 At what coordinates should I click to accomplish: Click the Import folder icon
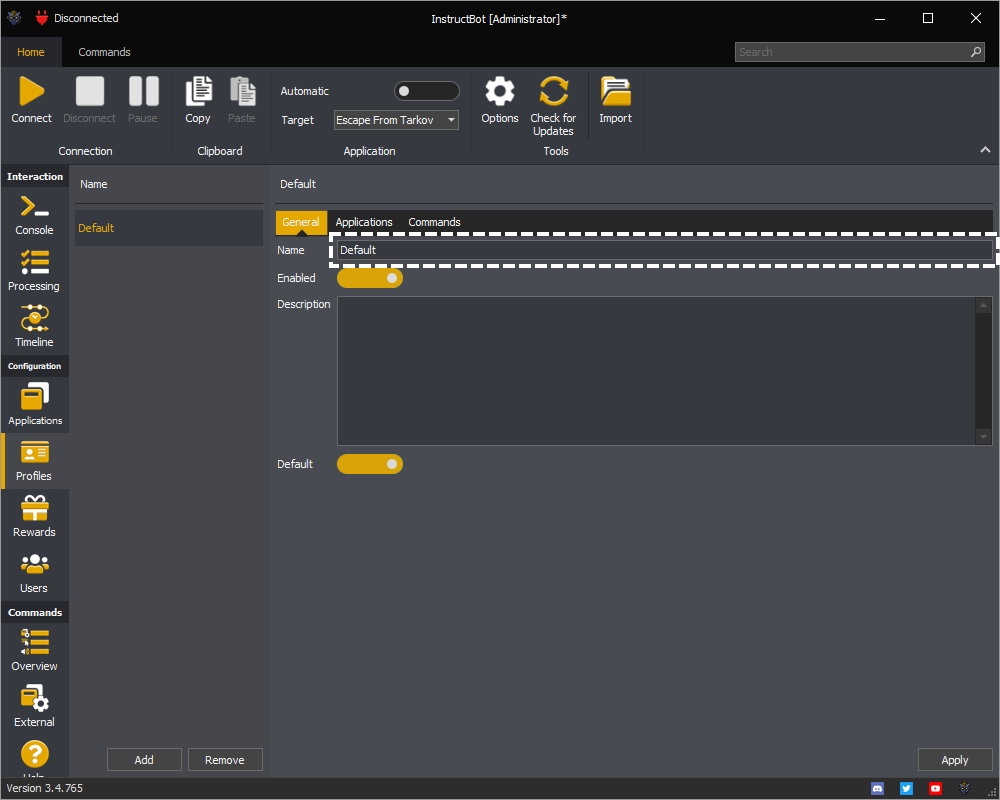615,91
